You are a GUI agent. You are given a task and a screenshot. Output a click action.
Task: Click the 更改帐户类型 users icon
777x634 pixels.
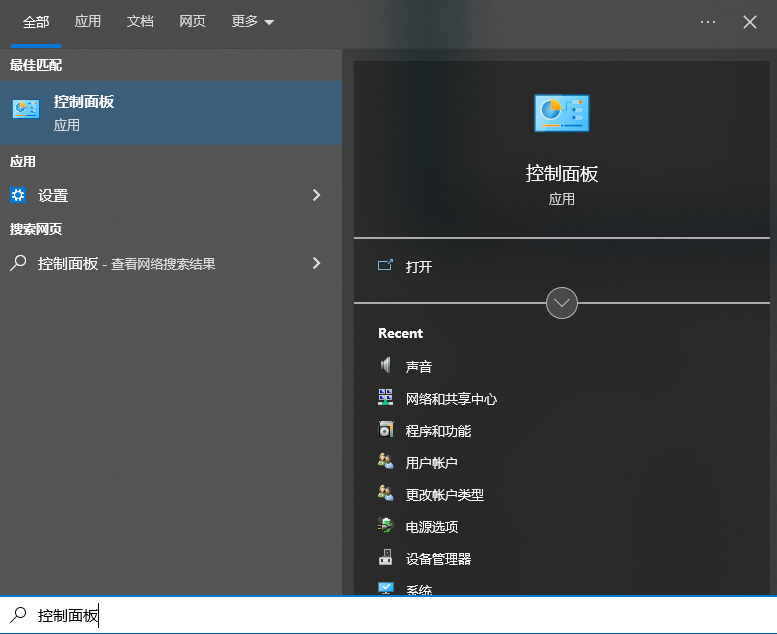pos(386,493)
